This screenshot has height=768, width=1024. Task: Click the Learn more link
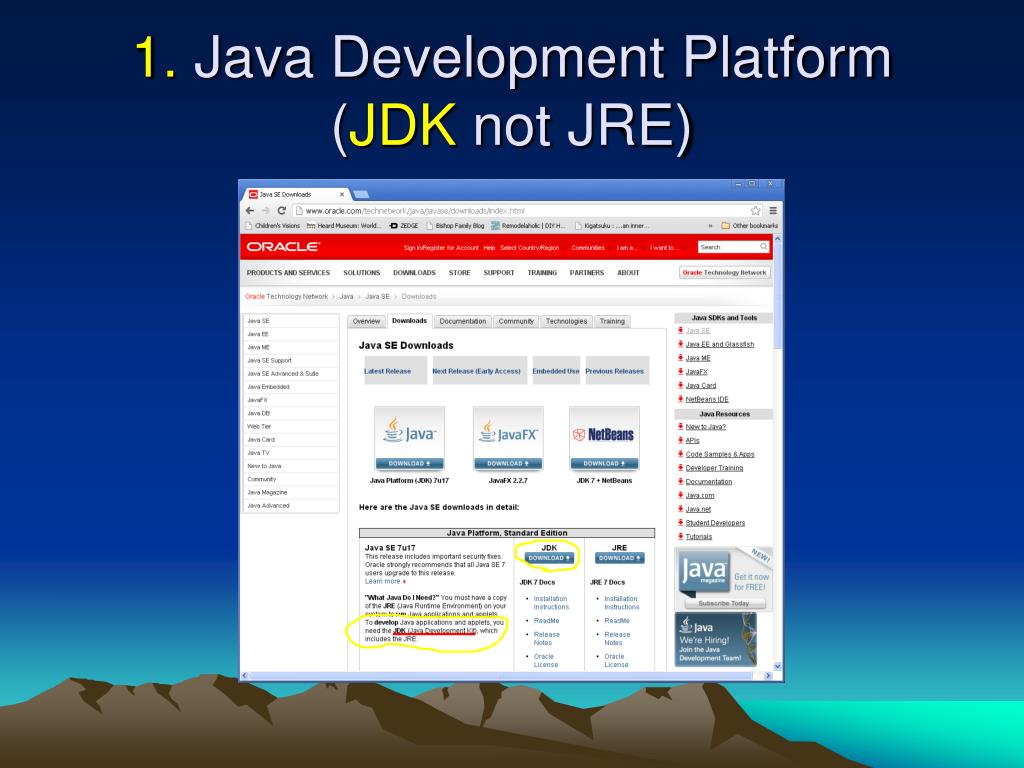[x=383, y=581]
